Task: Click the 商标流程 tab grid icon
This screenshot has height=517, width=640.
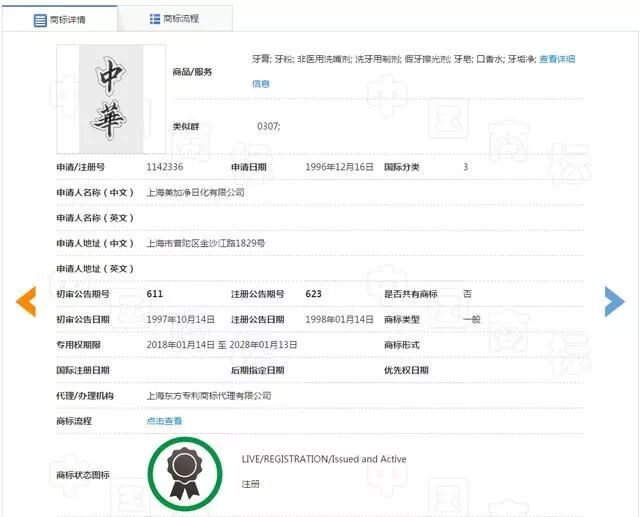Action: [155, 19]
